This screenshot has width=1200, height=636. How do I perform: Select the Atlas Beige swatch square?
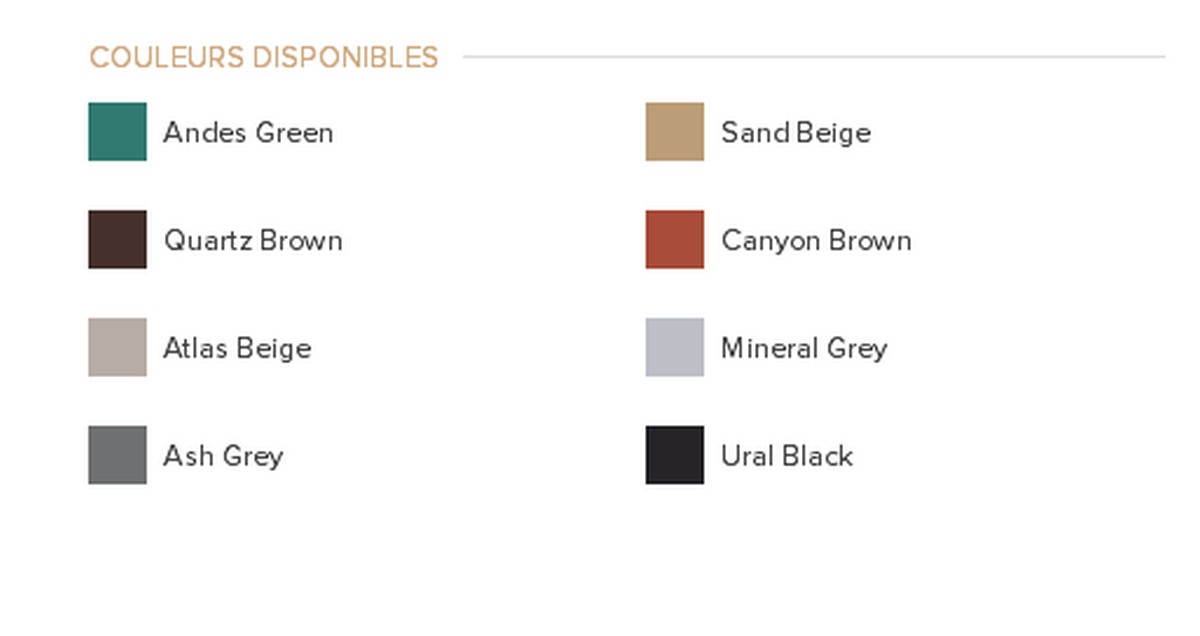[x=117, y=347]
